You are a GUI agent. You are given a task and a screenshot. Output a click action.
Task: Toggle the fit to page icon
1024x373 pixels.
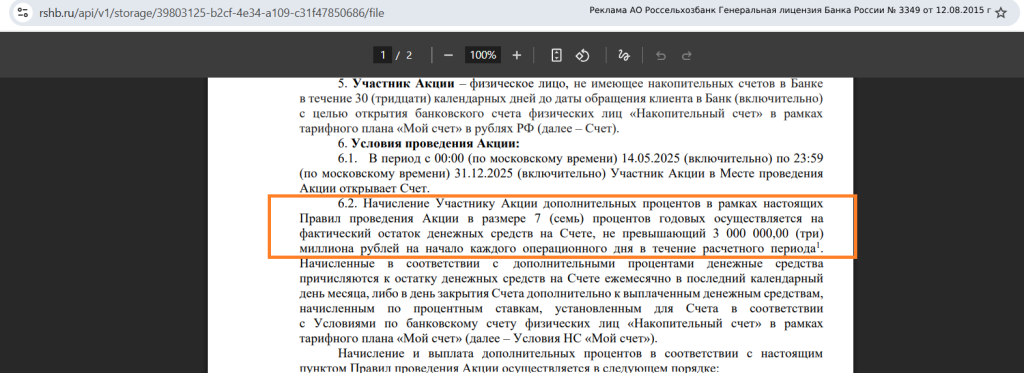coord(556,56)
